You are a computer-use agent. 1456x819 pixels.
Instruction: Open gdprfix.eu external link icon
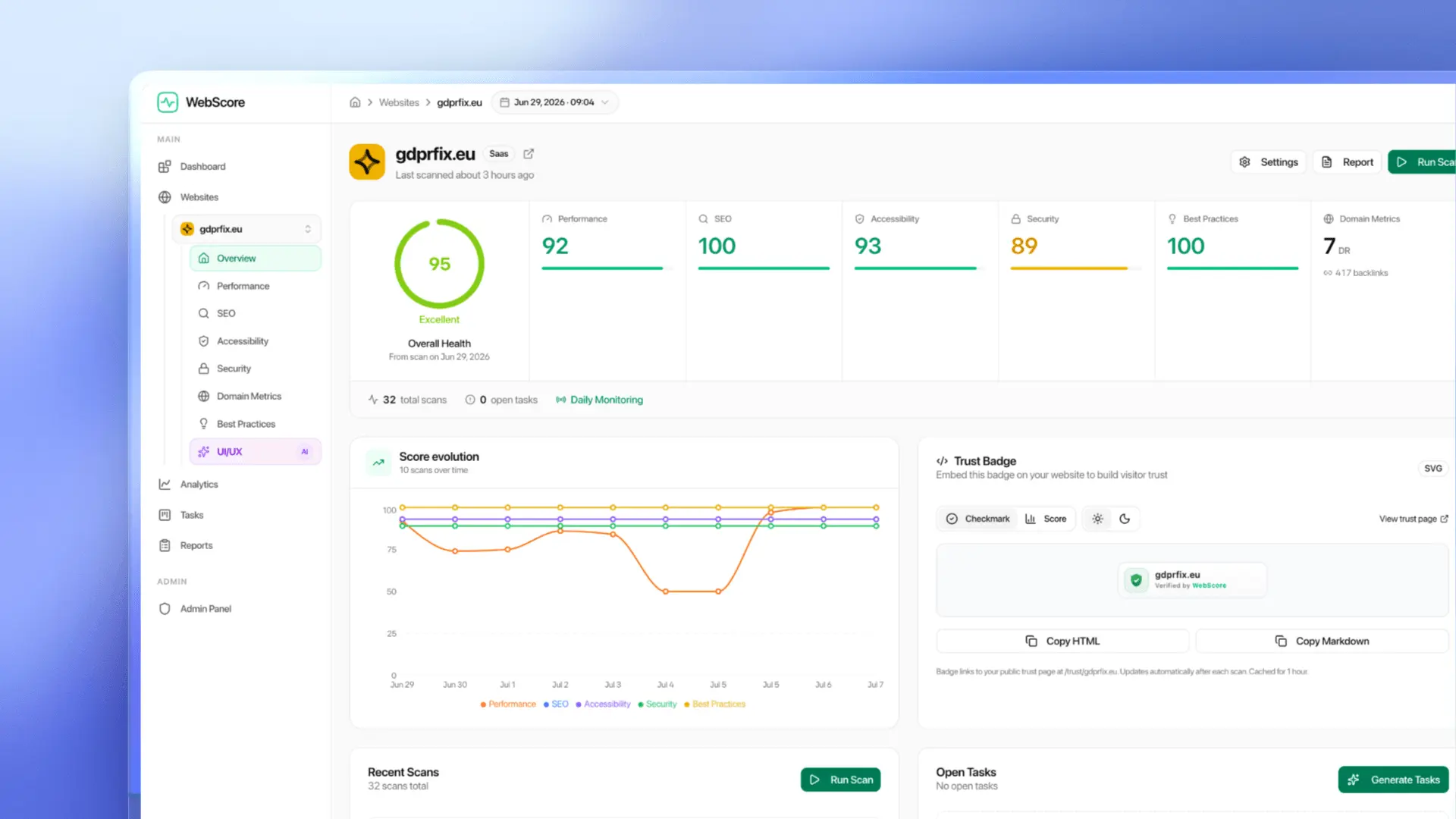coord(529,154)
